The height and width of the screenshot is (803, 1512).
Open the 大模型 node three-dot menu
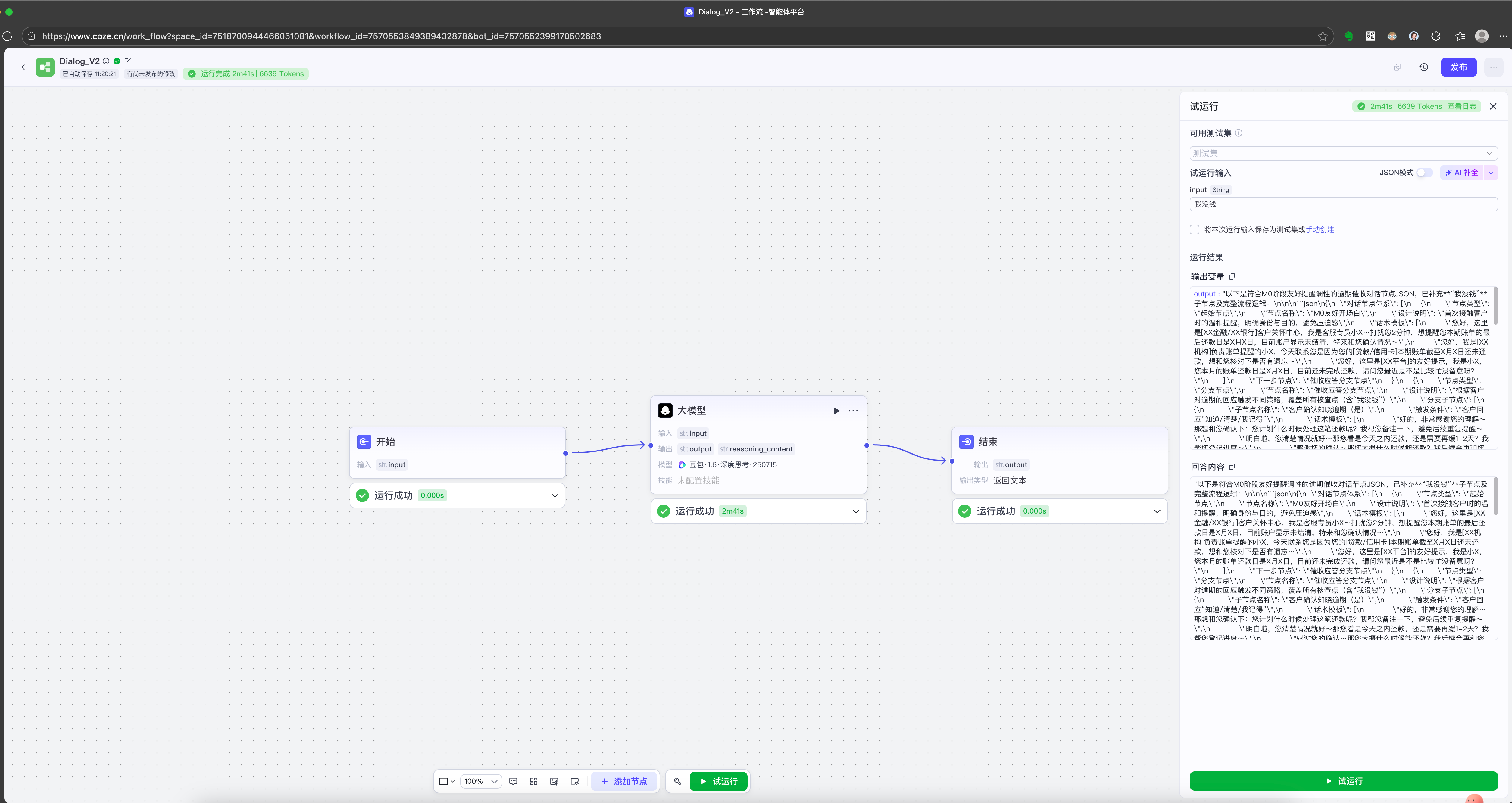coord(853,411)
